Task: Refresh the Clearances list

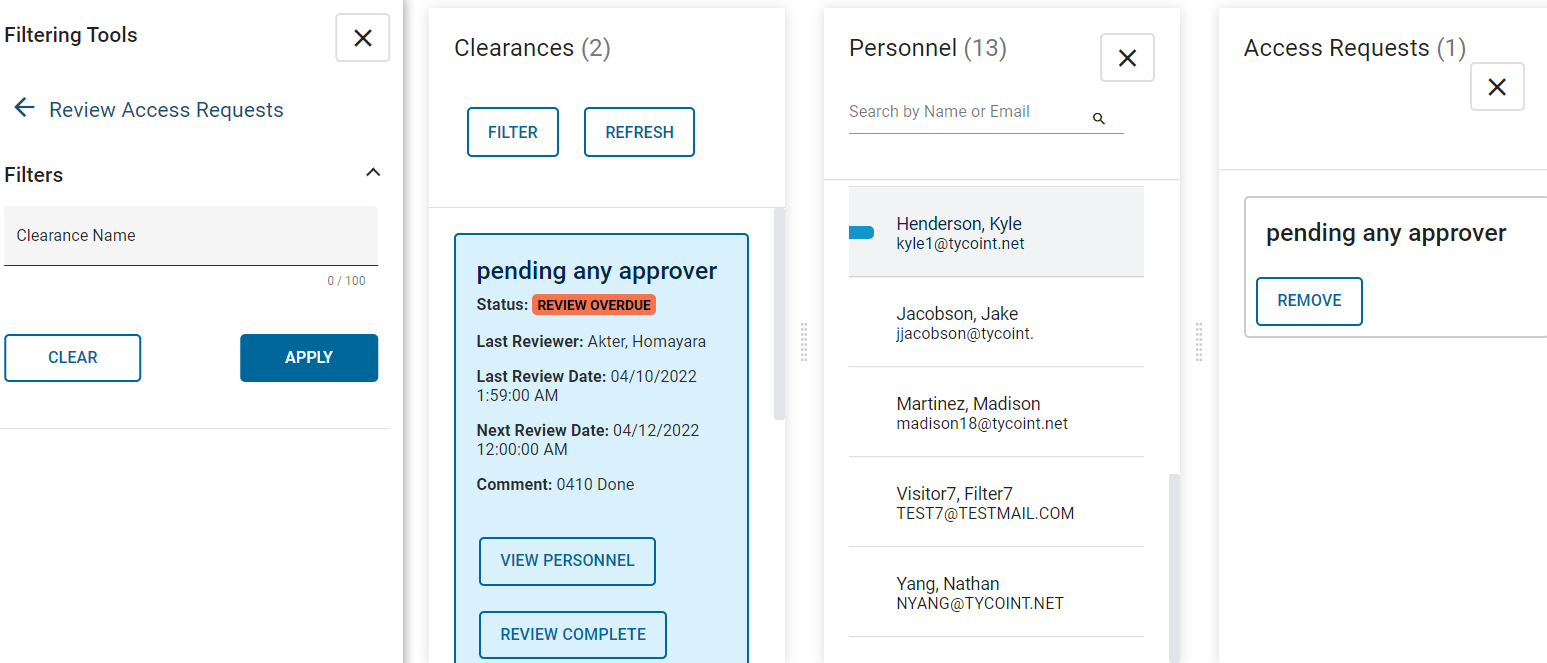Action: pyautogui.click(x=639, y=132)
